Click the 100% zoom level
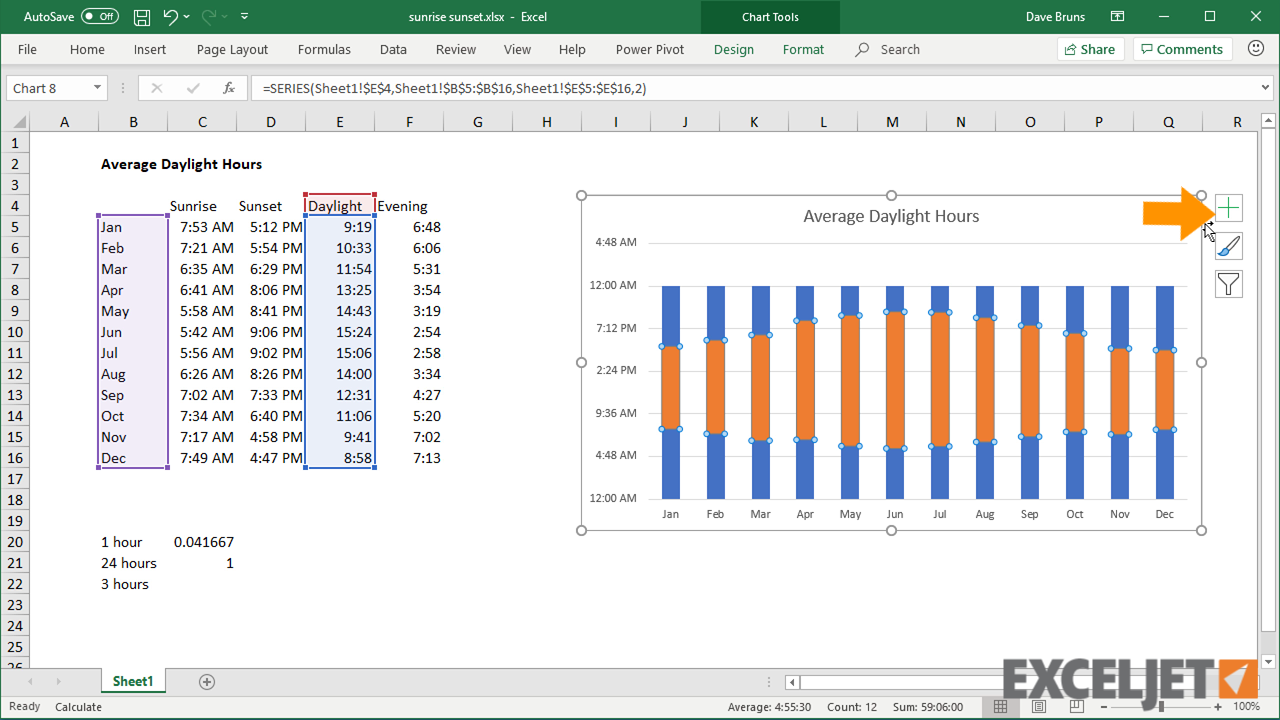 click(1246, 706)
